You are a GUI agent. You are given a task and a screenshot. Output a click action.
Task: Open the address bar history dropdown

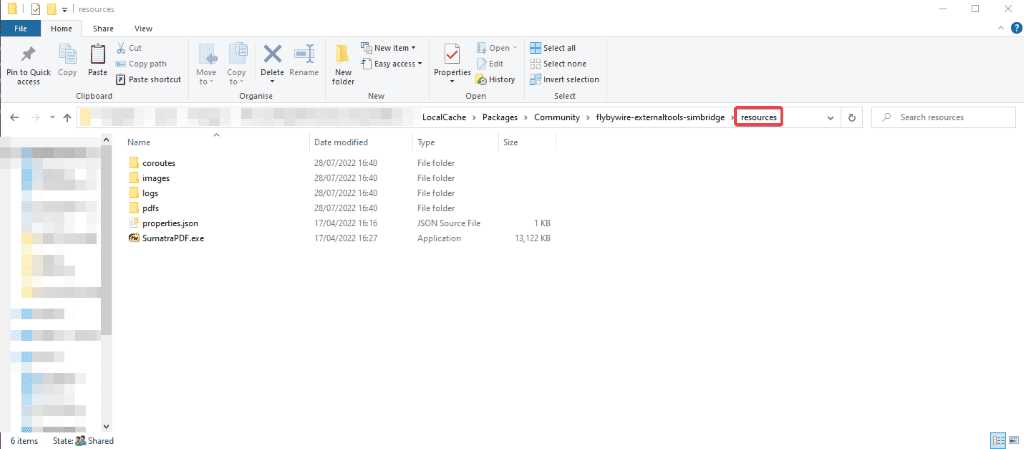point(830,118)
